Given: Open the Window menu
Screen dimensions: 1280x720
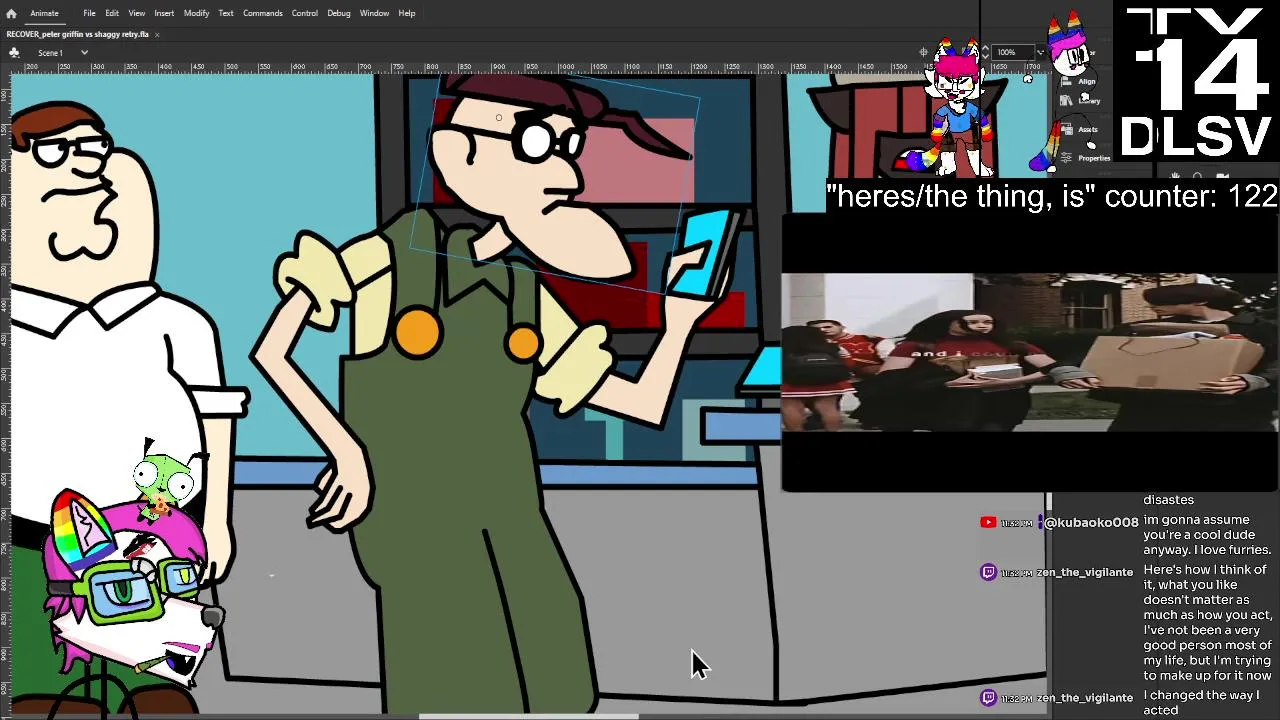Looking at the screenshot, I should 374,13.
